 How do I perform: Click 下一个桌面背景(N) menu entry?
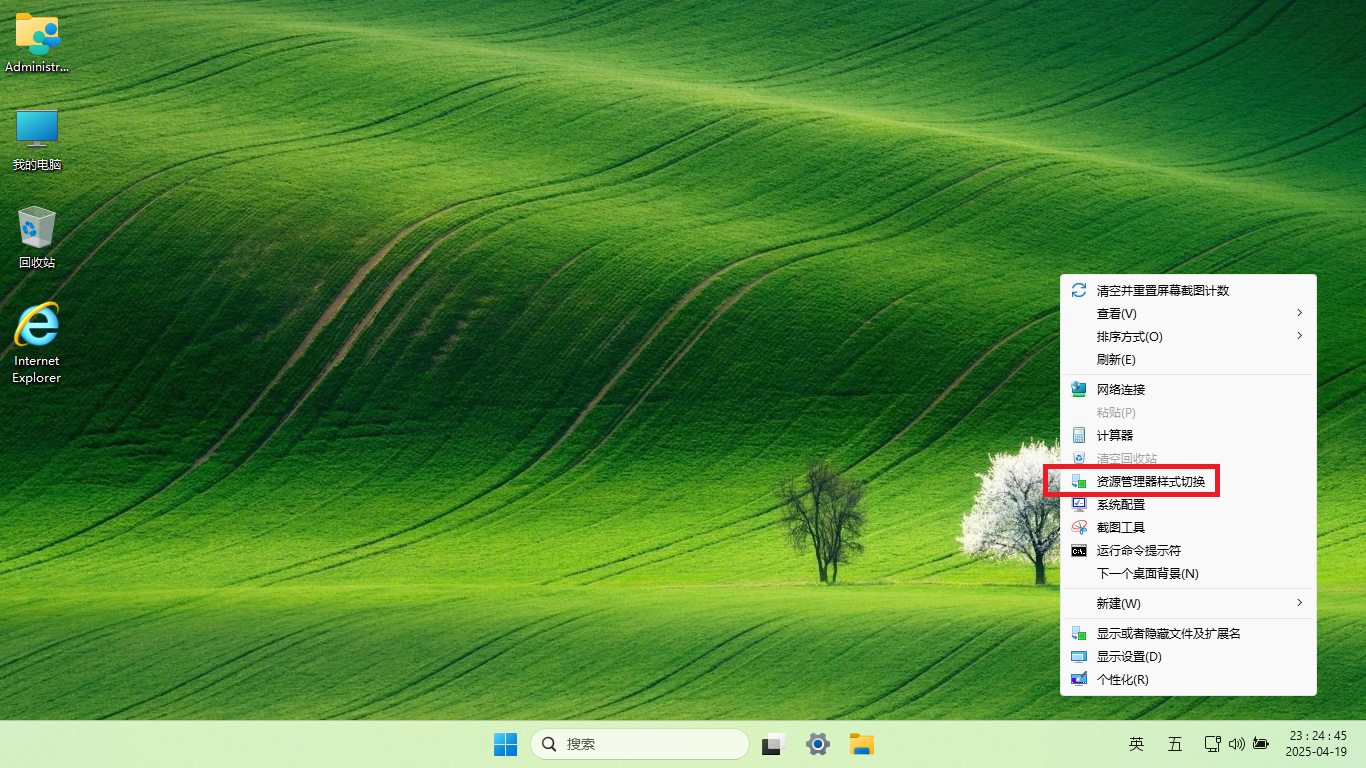(1188, 573)
